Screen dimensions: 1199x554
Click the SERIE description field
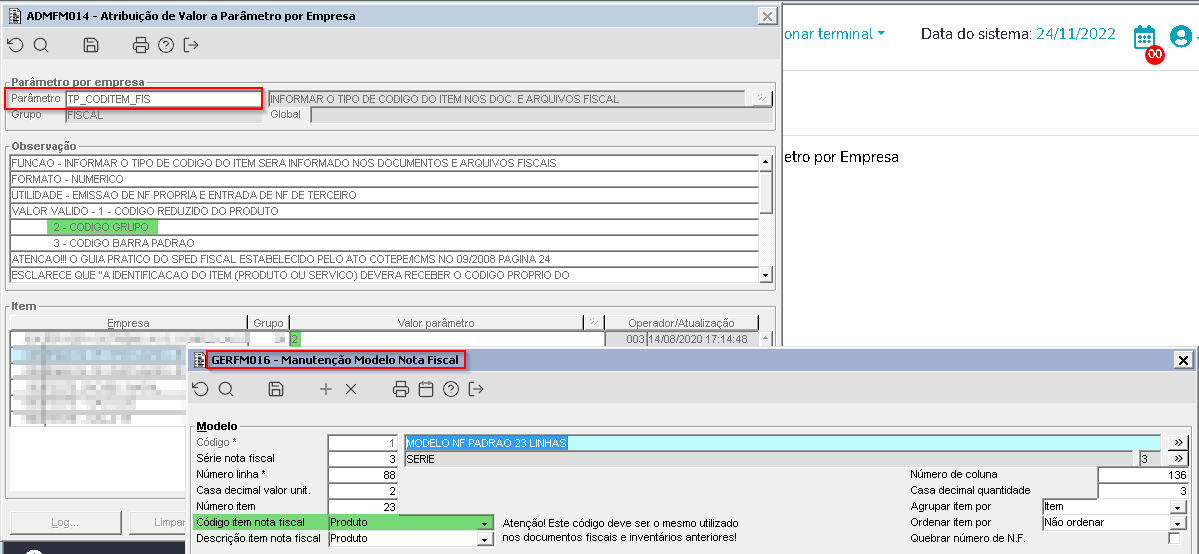[768, 458]
